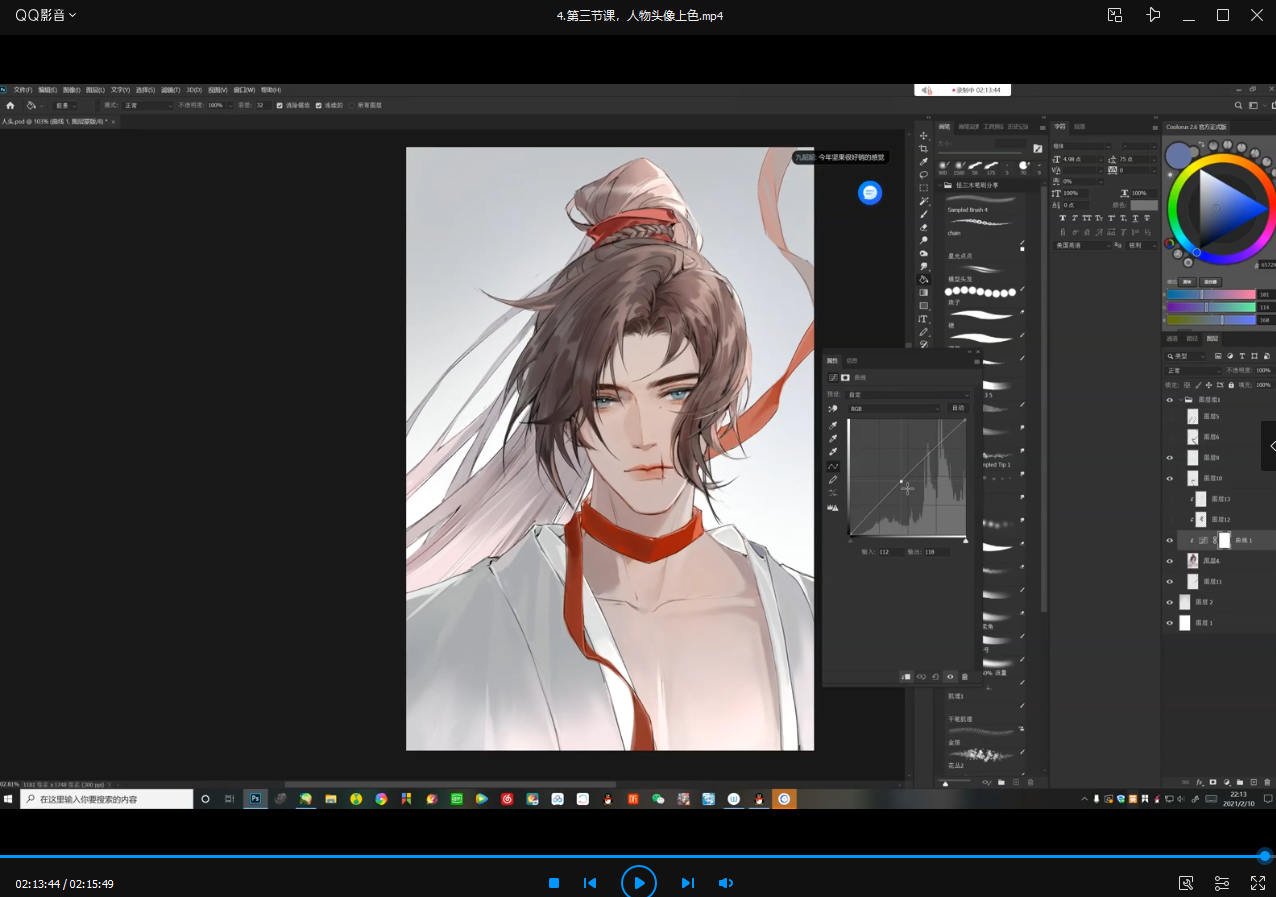Open Photoshop from the Windows taskbar
Screen dimensions: 1276x897
click(x=256, y=799)
